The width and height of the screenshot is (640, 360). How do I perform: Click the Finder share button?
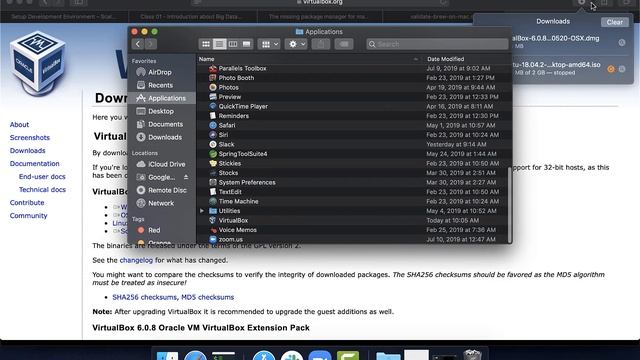point(321,44)
